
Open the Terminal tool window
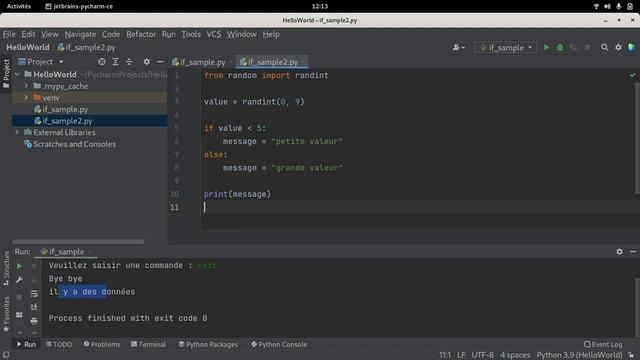pyautogui.click(x=148, y=344)
